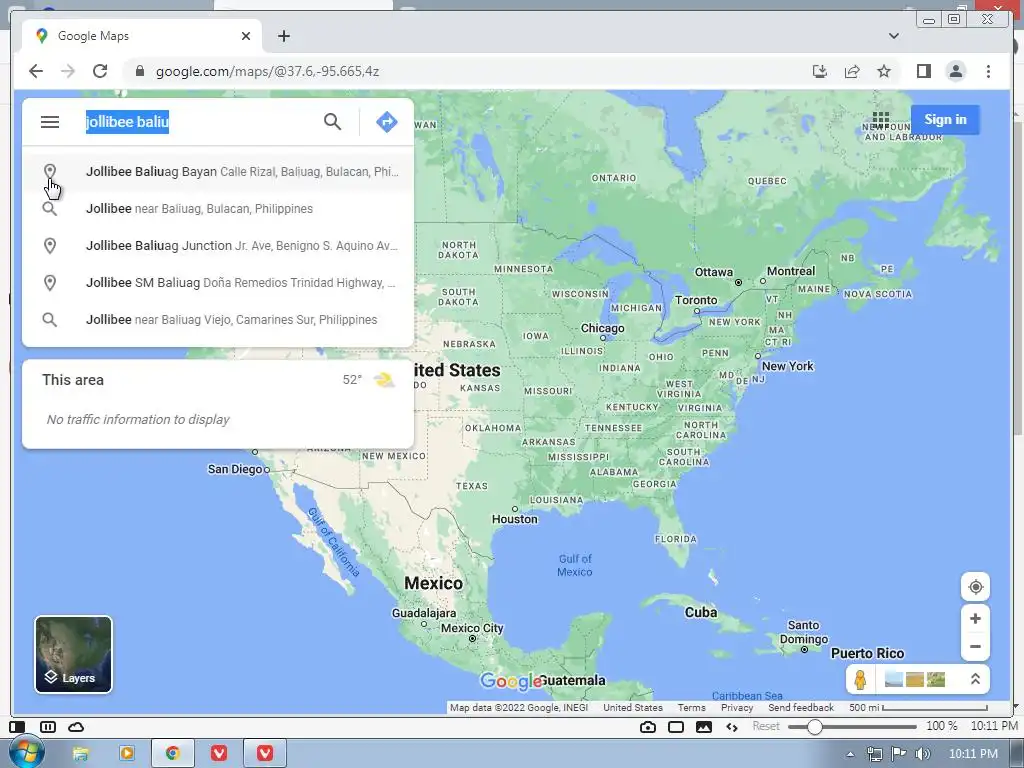Zoom in the map with plus button

tap(975, 618)
